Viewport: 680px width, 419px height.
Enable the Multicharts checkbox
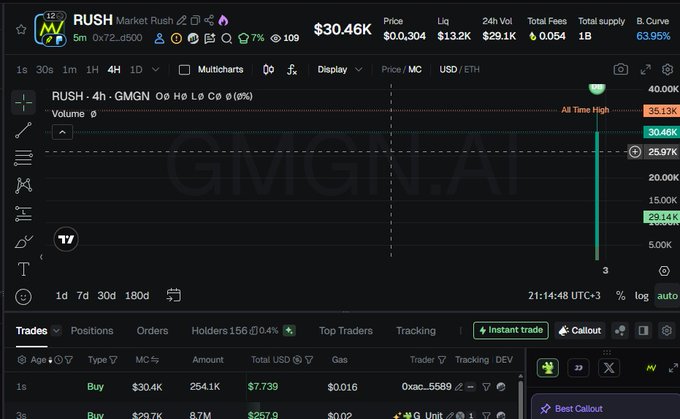coord(184,69)
